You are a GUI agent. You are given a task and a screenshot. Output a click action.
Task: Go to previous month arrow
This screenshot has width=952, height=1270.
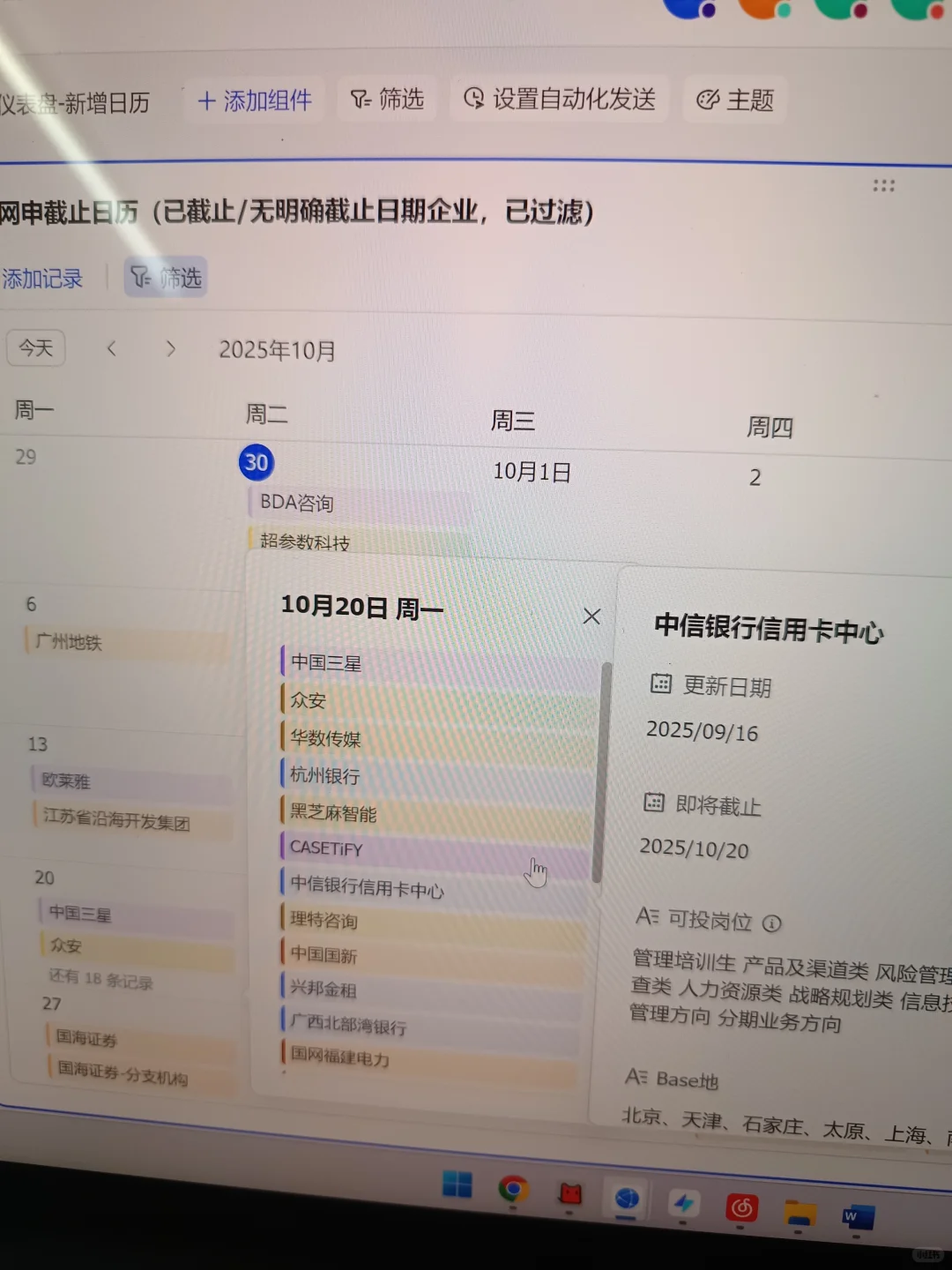(111, 348)
